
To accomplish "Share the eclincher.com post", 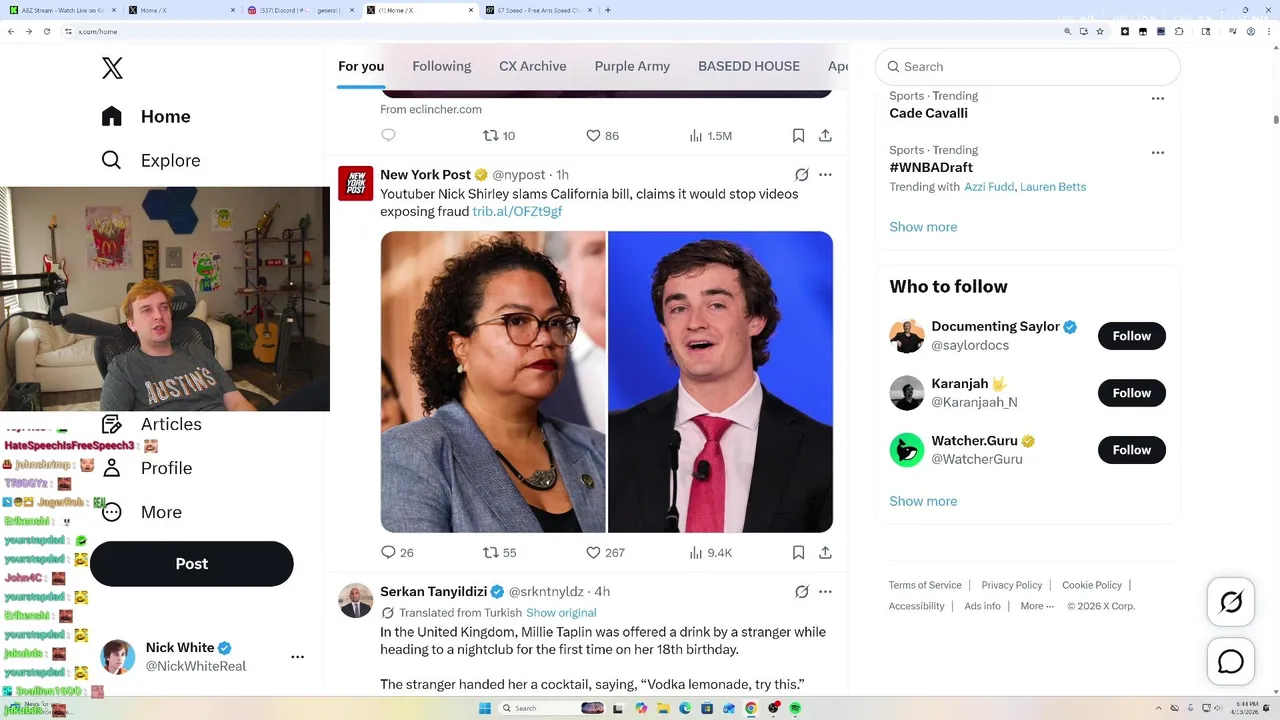I will [x=825, y=135].
